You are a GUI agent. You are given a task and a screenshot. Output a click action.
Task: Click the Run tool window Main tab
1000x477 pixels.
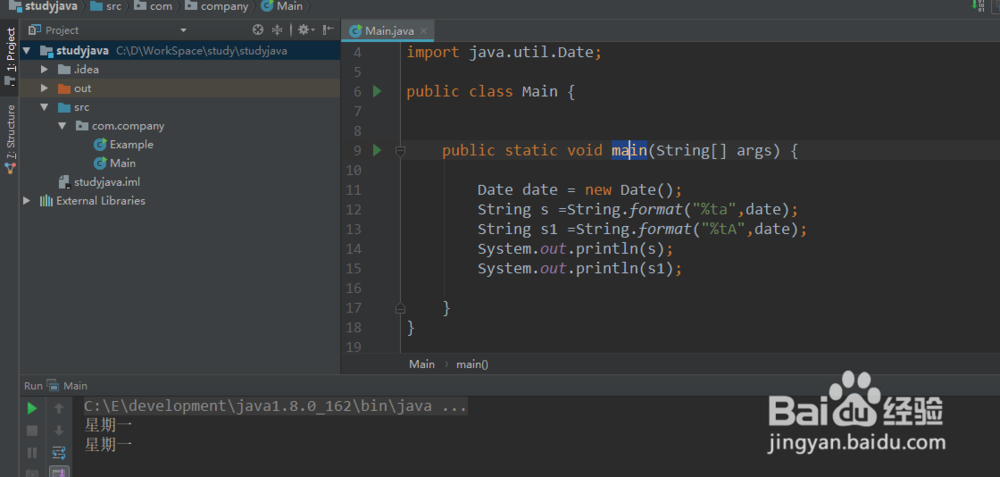68,386
